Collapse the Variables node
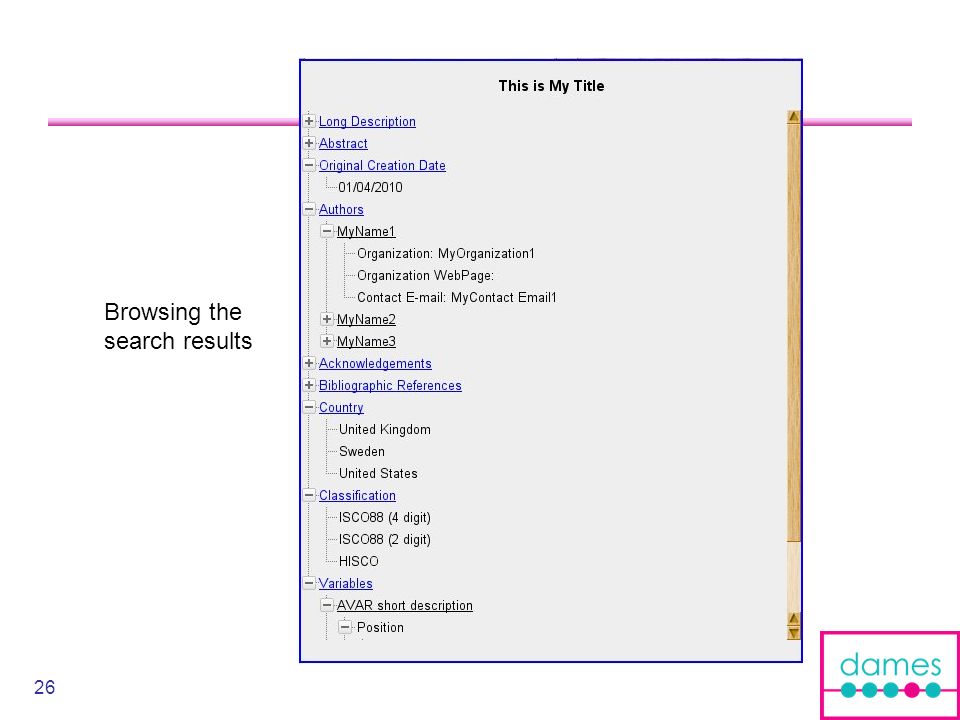 click(309, 583)
